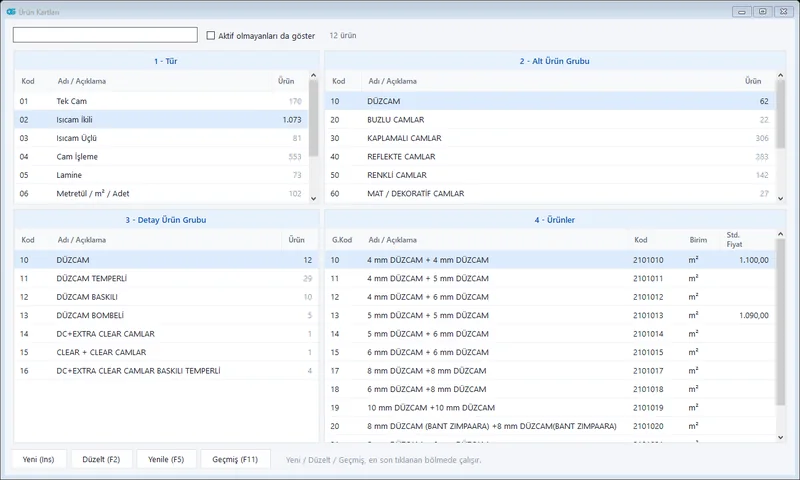Select 'MAT / DEKORATİF CAMLAR' row
Image resolution: width=800 pixels, height=480 pixels.
[550, 193]
